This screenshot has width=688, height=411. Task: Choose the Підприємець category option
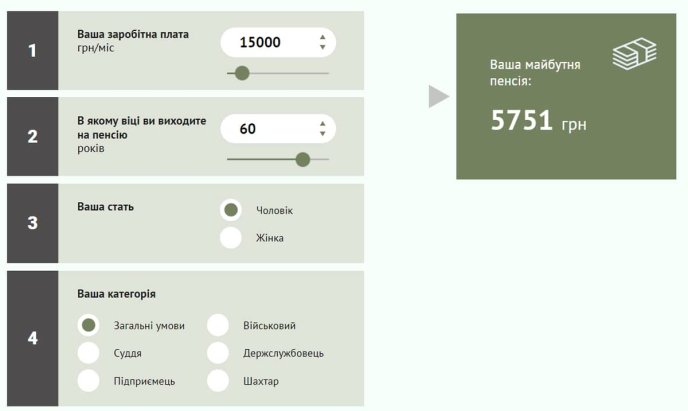point(89,381)
